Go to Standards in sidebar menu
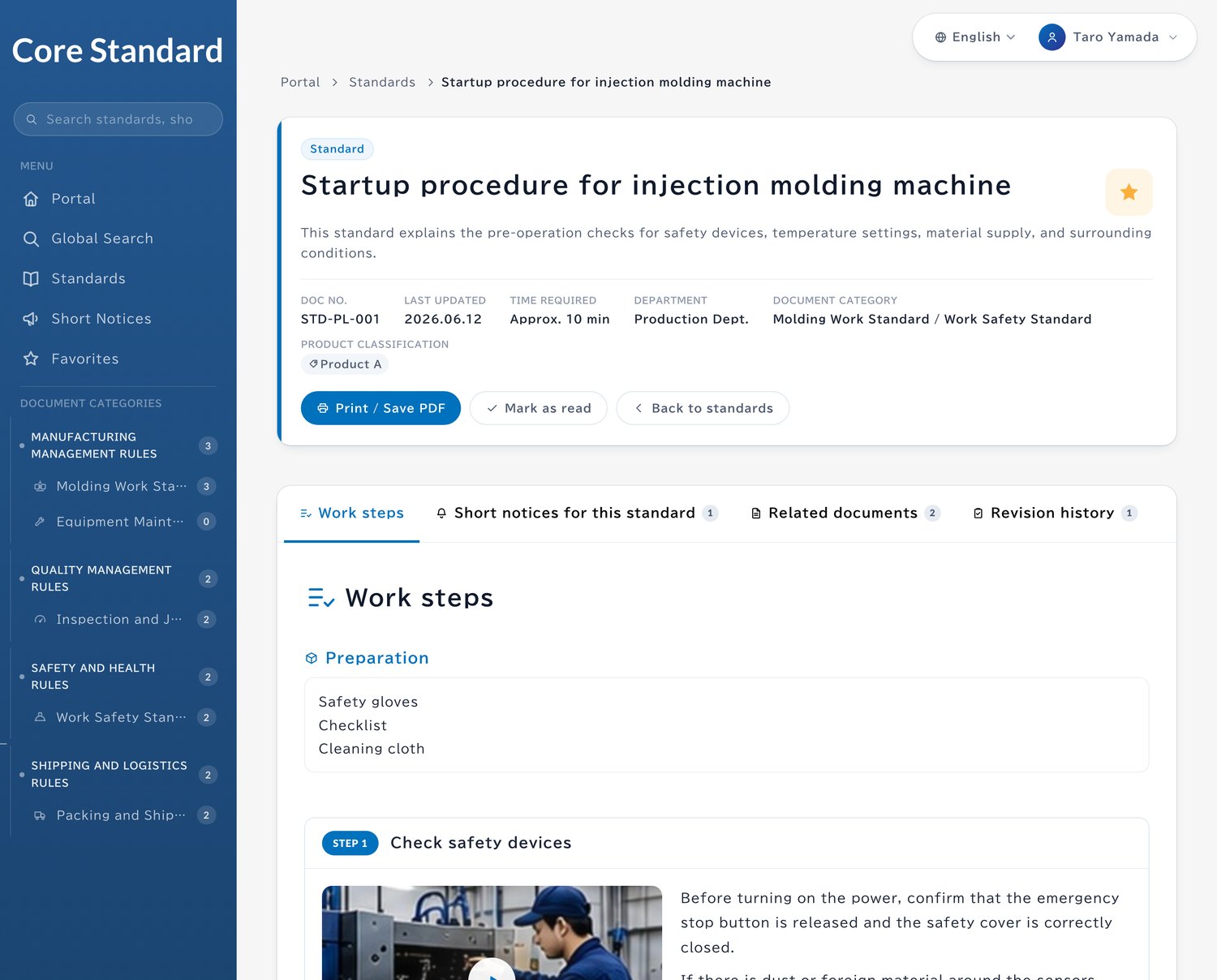The width and height of the screenshot is (1217, 980). pos(118,278)
